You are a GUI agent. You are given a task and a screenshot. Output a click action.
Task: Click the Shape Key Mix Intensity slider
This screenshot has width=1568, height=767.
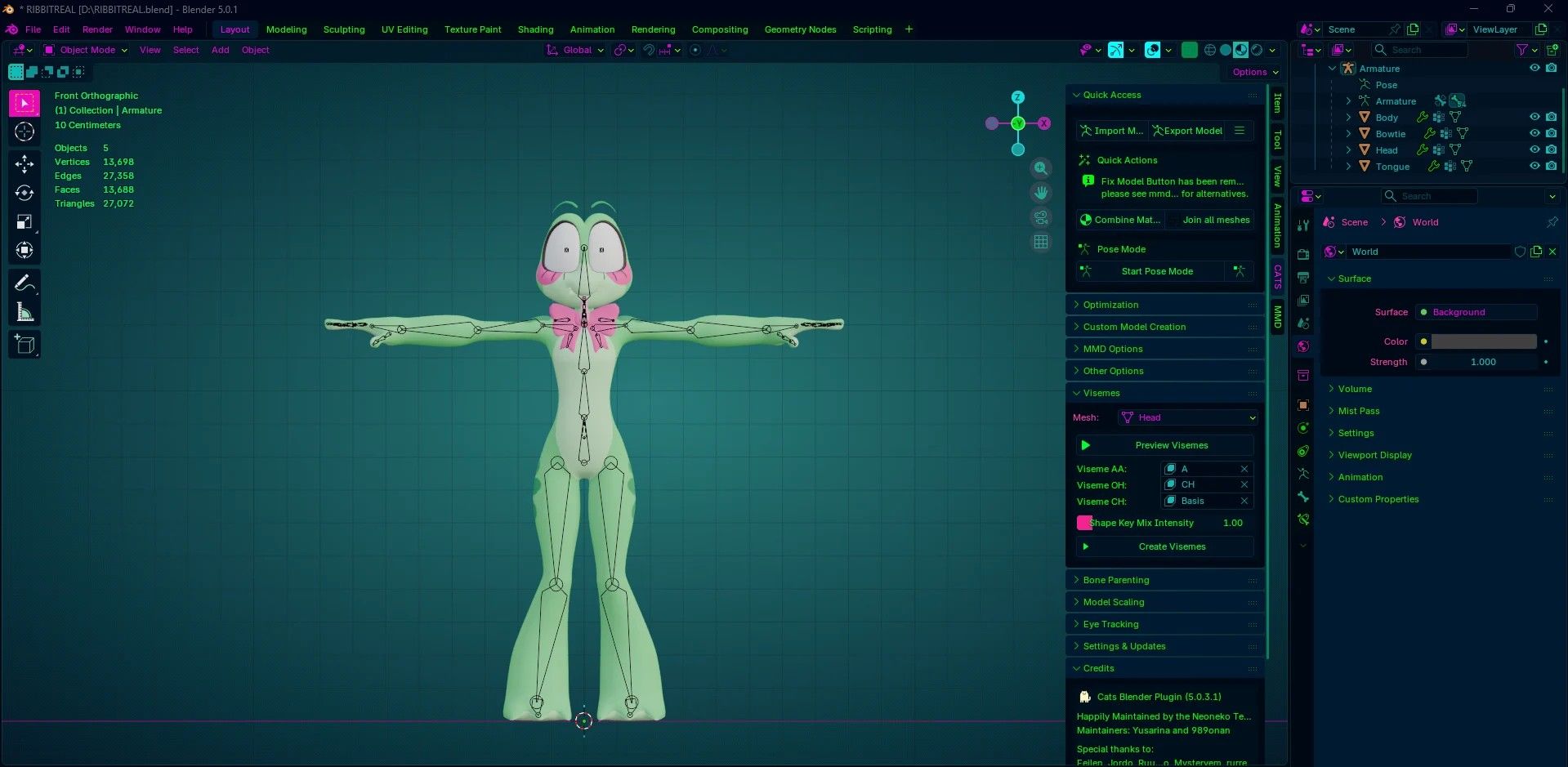1164,523
